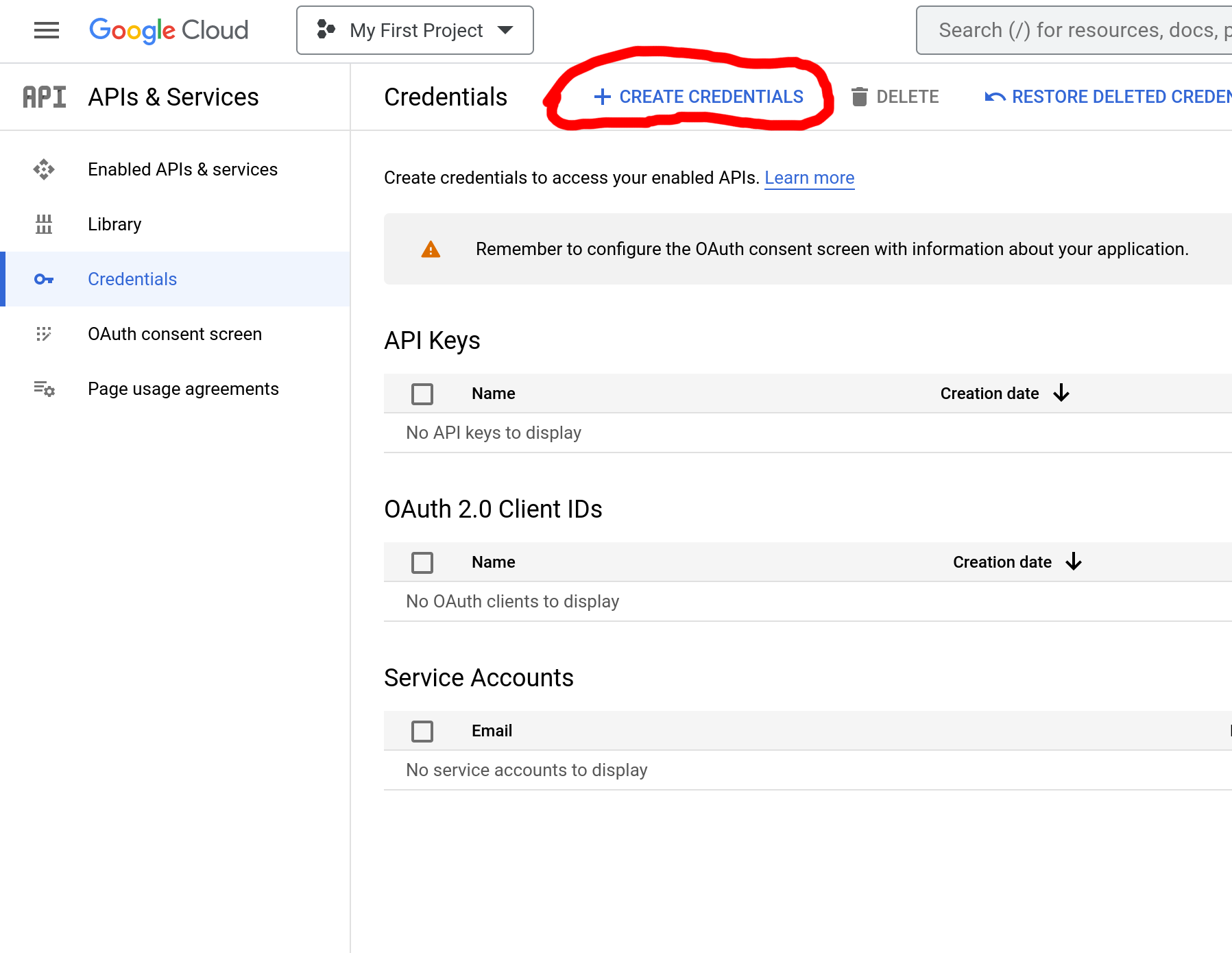Click the Create Credentials button
Viewport: 1232px width, 953px height.
click(698, 97)
